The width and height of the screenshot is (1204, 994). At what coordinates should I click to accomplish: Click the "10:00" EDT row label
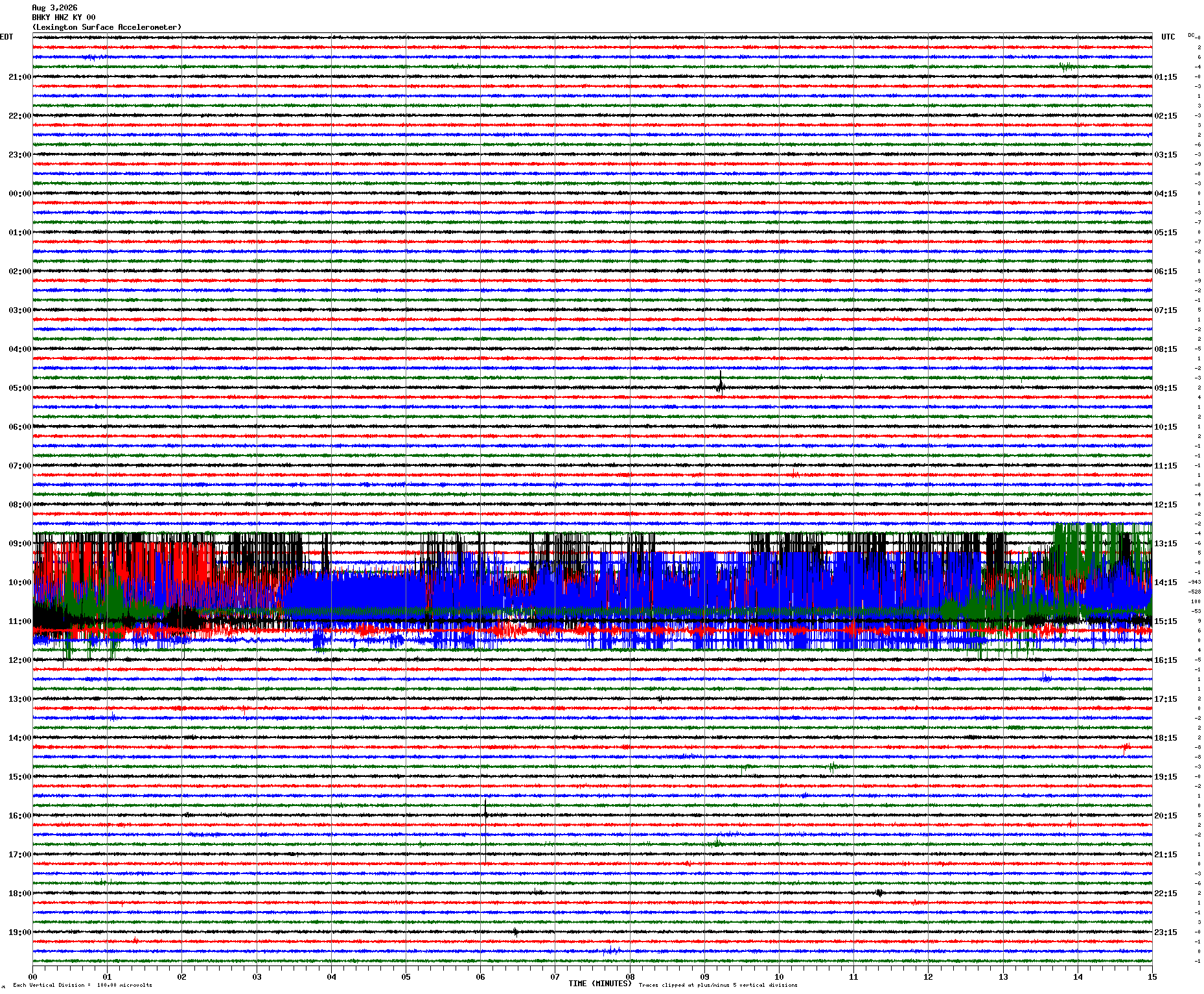pyautogui.click(x=19, y=583)
